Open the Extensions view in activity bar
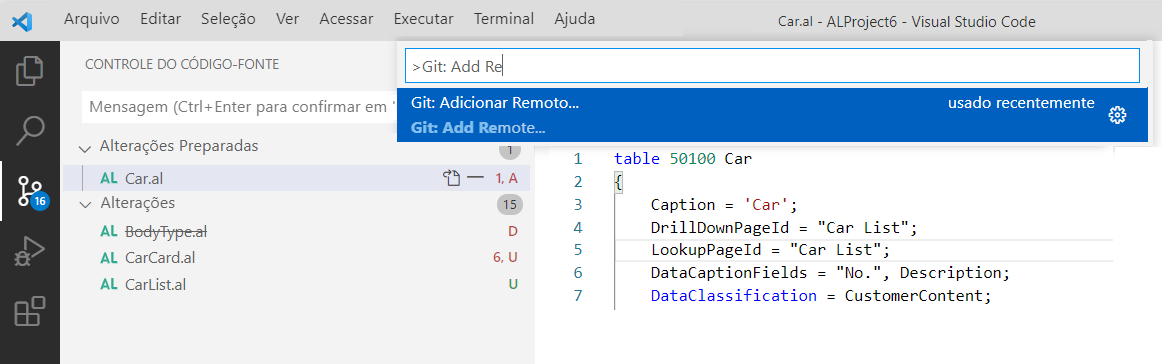 coord(30,312)
